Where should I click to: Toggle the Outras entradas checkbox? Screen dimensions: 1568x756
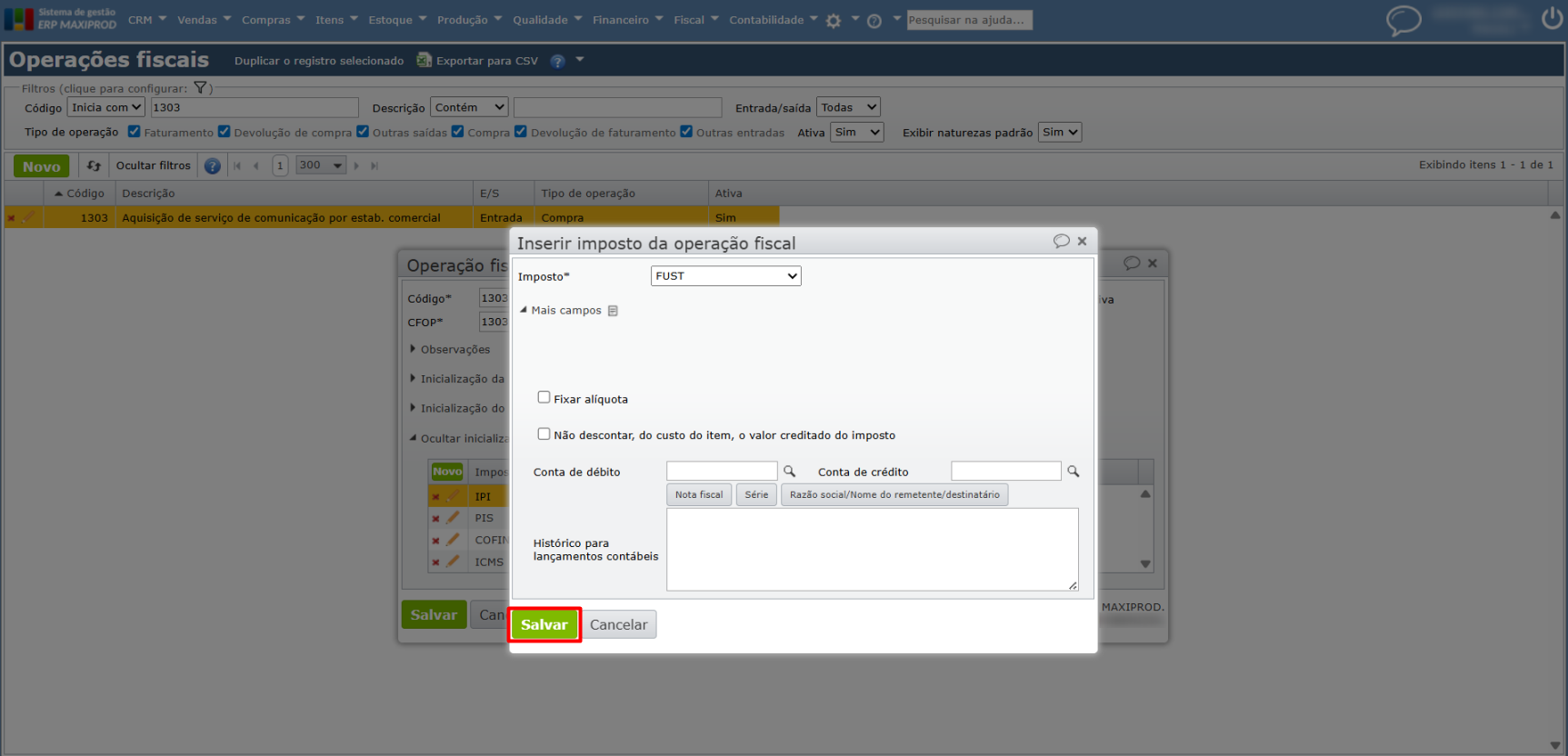[686, 132]
